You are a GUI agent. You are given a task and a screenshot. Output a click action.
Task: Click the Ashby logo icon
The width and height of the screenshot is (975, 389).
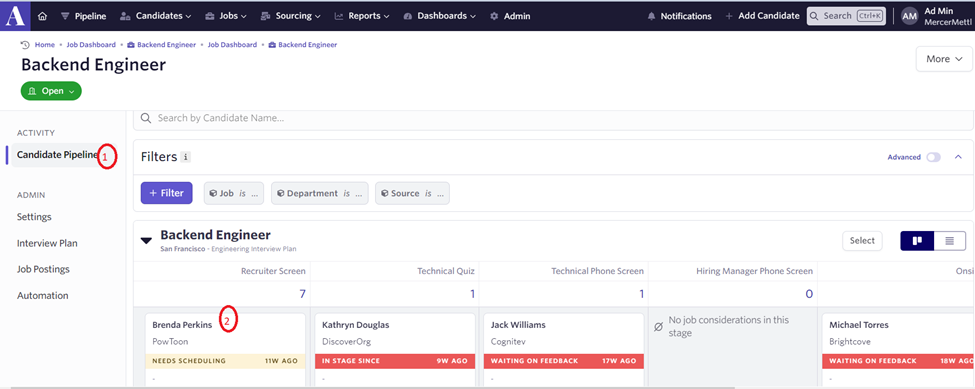pos(15,16)
